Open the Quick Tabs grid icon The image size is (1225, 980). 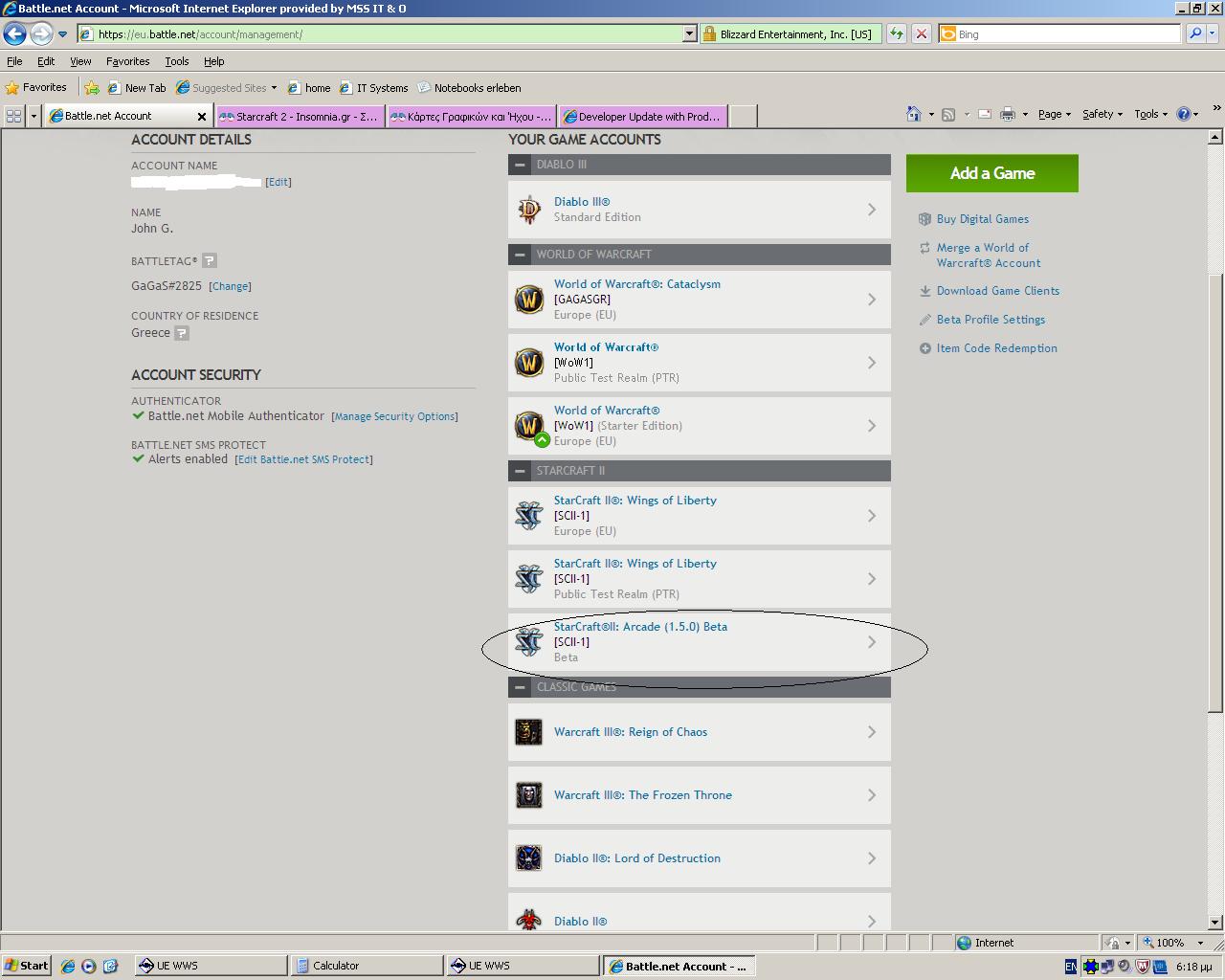point(13,116)
